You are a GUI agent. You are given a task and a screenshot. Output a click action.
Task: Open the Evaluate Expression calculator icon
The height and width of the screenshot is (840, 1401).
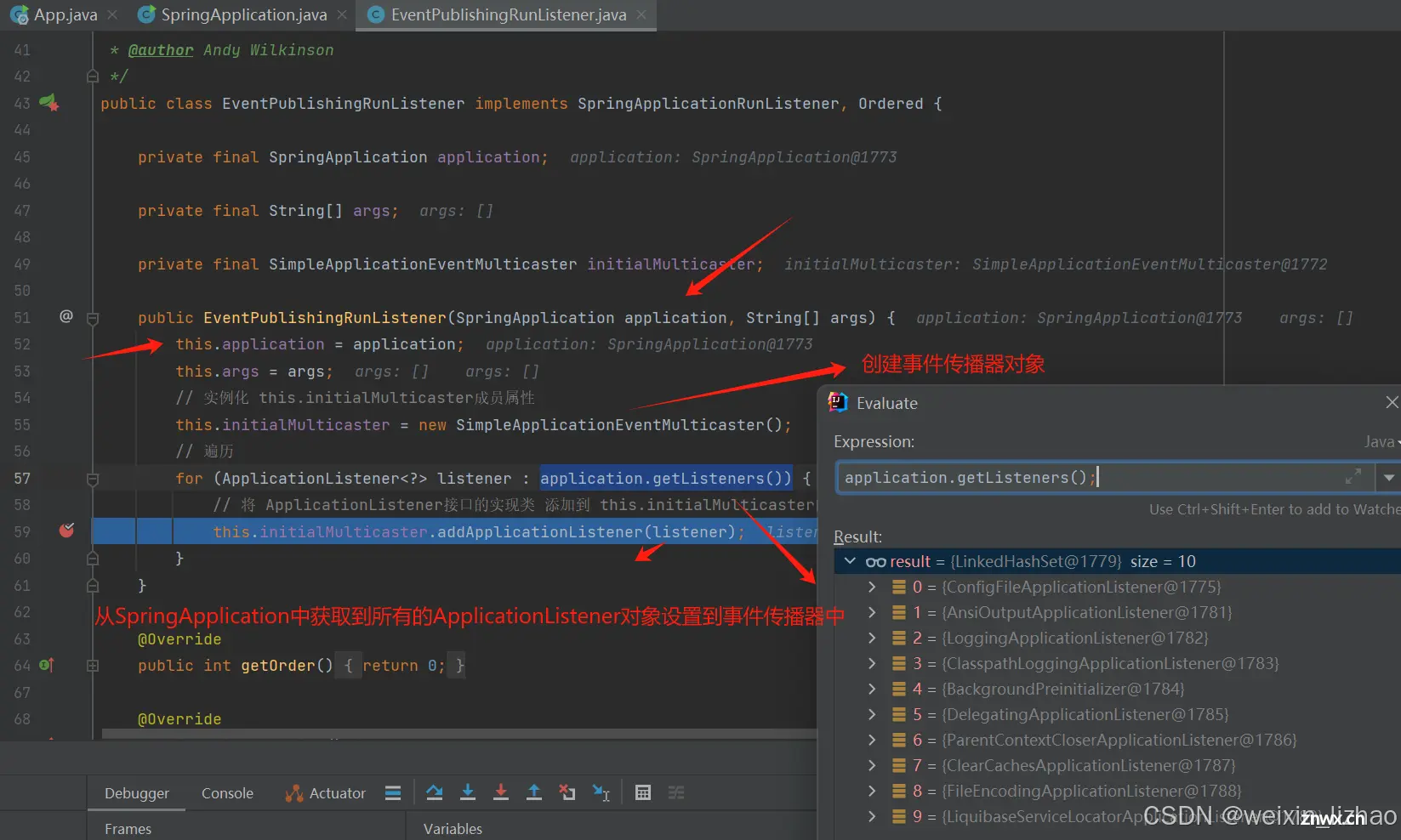tap(643, 792)
